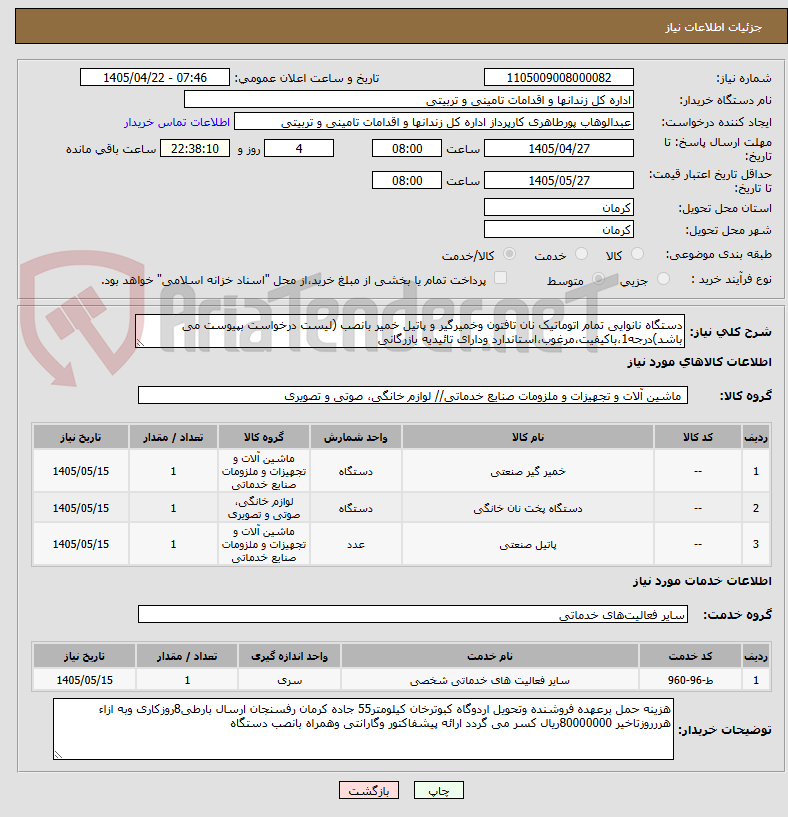
Task: Click the عدد unit cell for پاتیل صنعتی
Action: [355, 544]
